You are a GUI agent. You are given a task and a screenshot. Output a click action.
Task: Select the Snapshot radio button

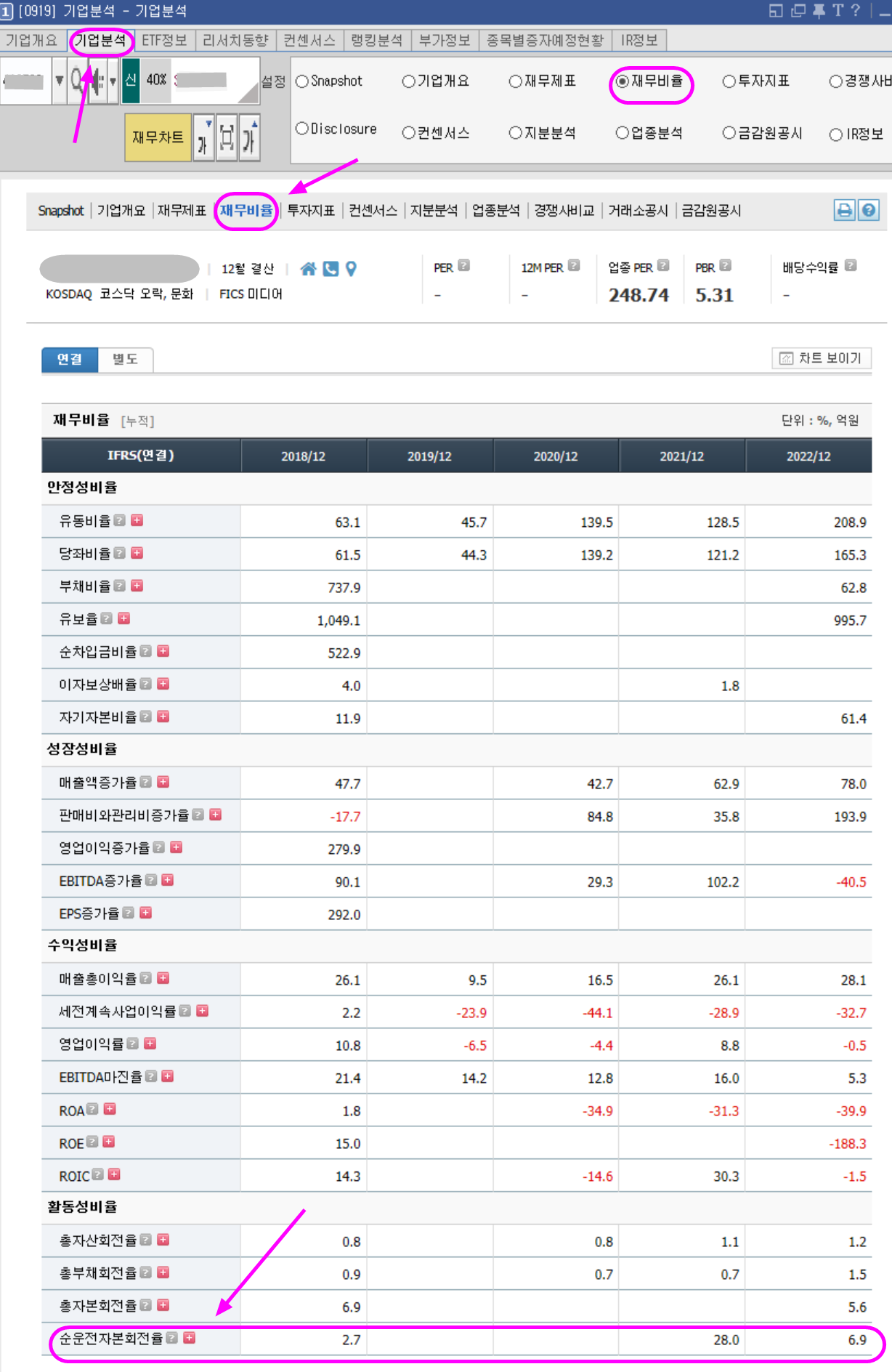(302, 81)
